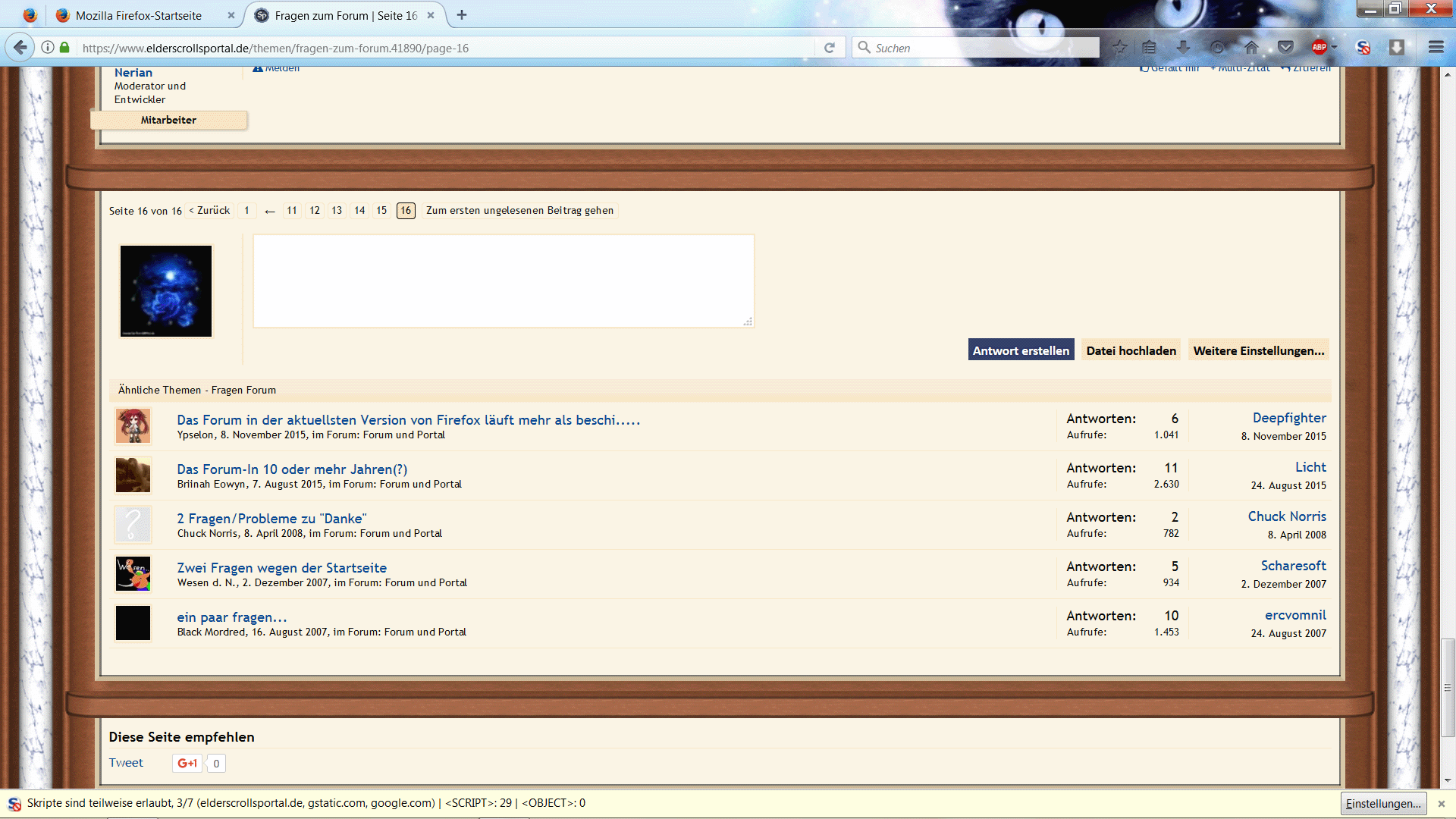Click the bookmark star icon
The height and width of the screenshot is (819, 1456).
click(1120, 48)
